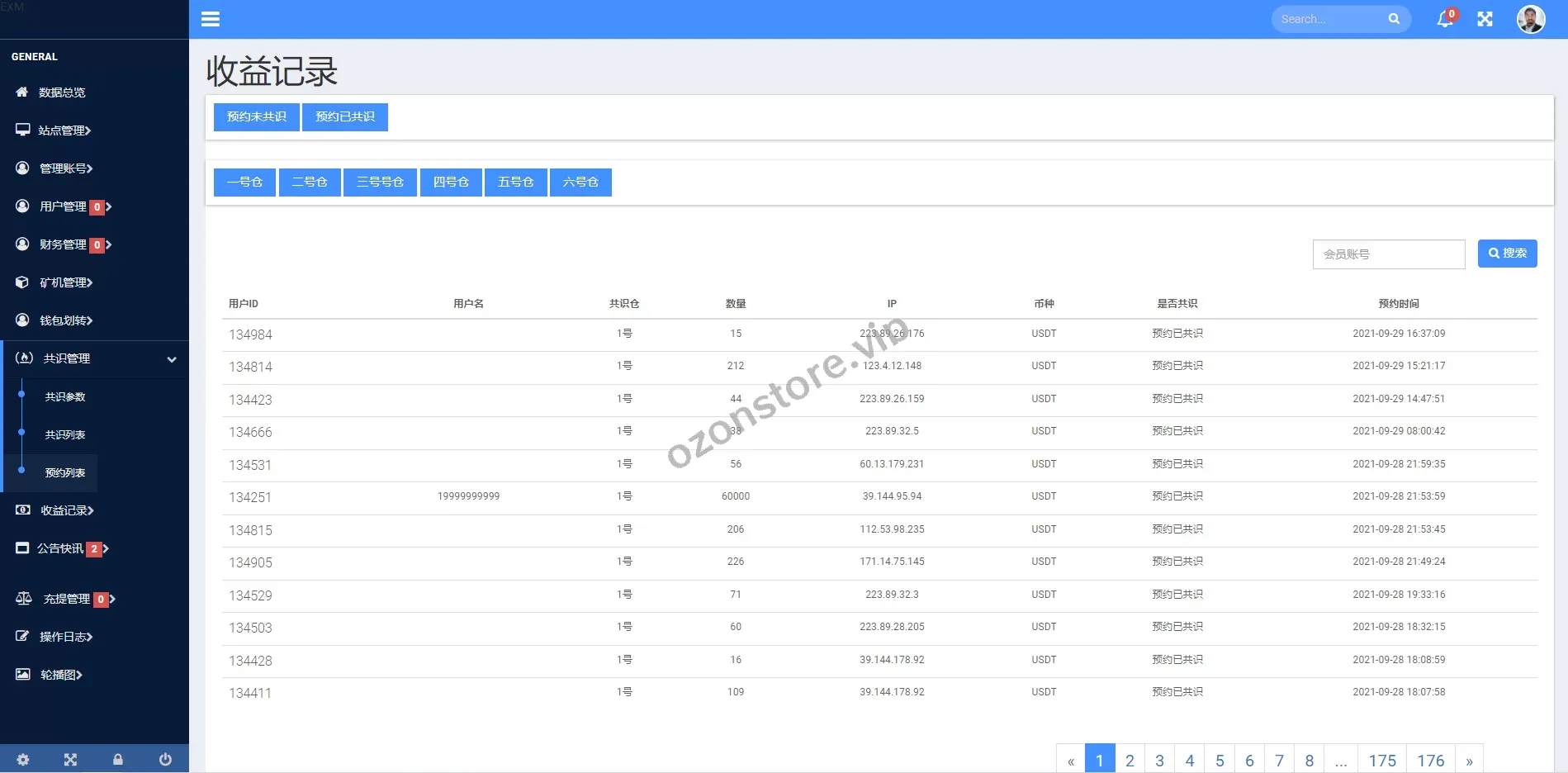Click the settings gear icon in sidebar footer
The height and width of the screenshot is (773, 1568).
click(x=23, y=760)
